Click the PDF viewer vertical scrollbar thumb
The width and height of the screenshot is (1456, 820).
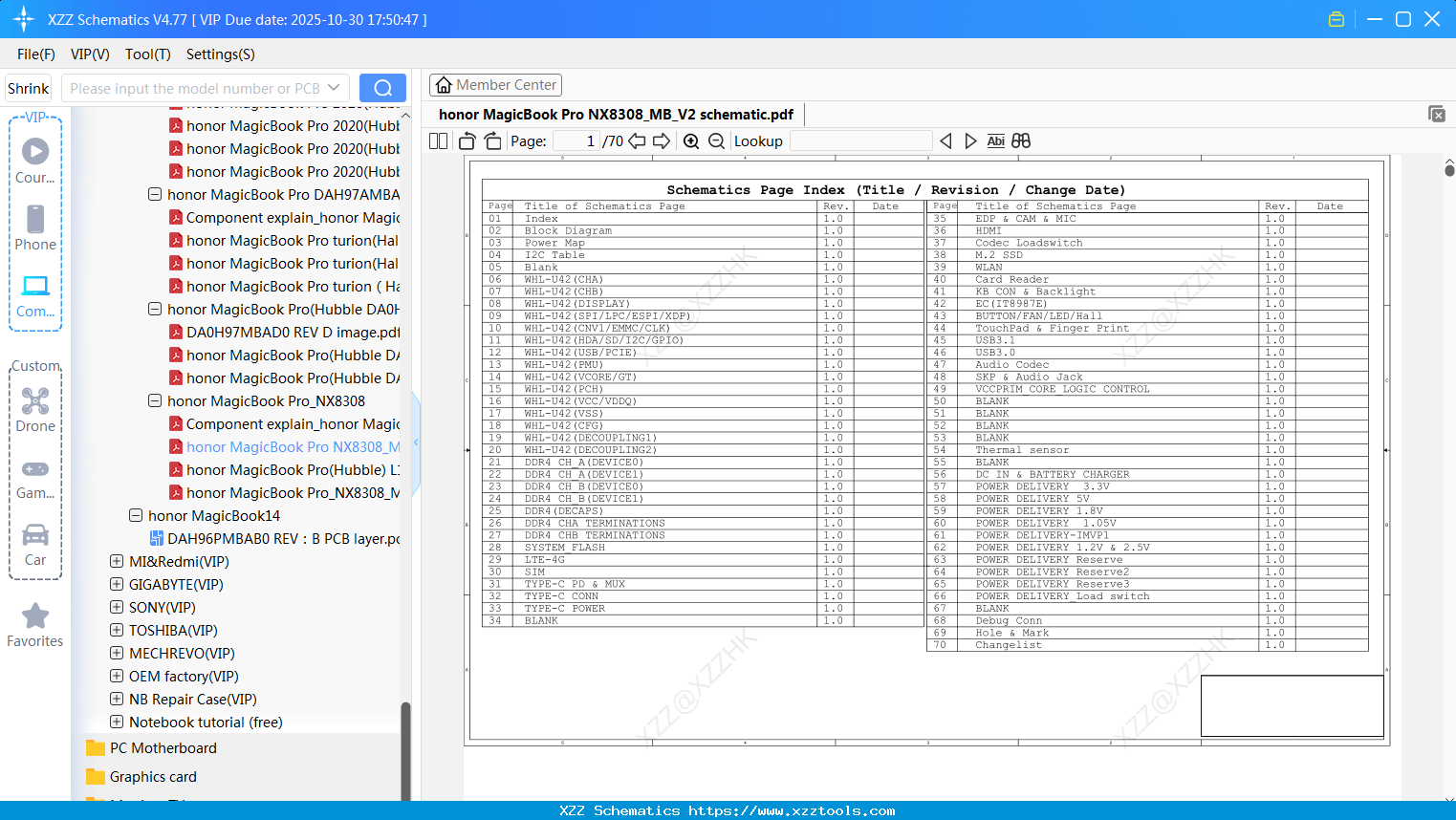[x=1449, y=170]
